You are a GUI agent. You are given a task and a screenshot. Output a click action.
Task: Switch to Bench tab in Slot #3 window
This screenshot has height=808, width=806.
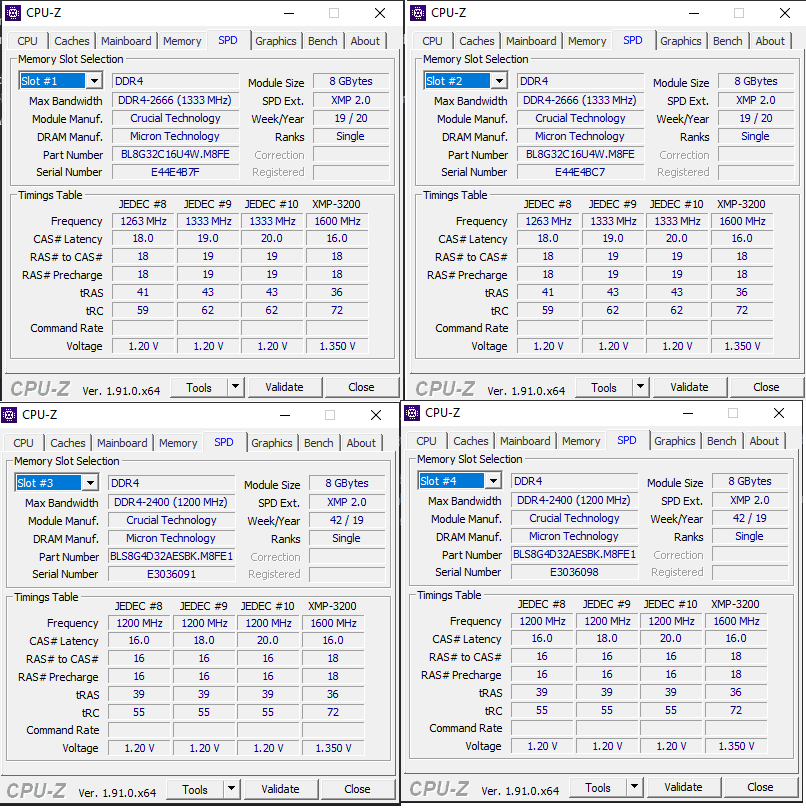318,443
